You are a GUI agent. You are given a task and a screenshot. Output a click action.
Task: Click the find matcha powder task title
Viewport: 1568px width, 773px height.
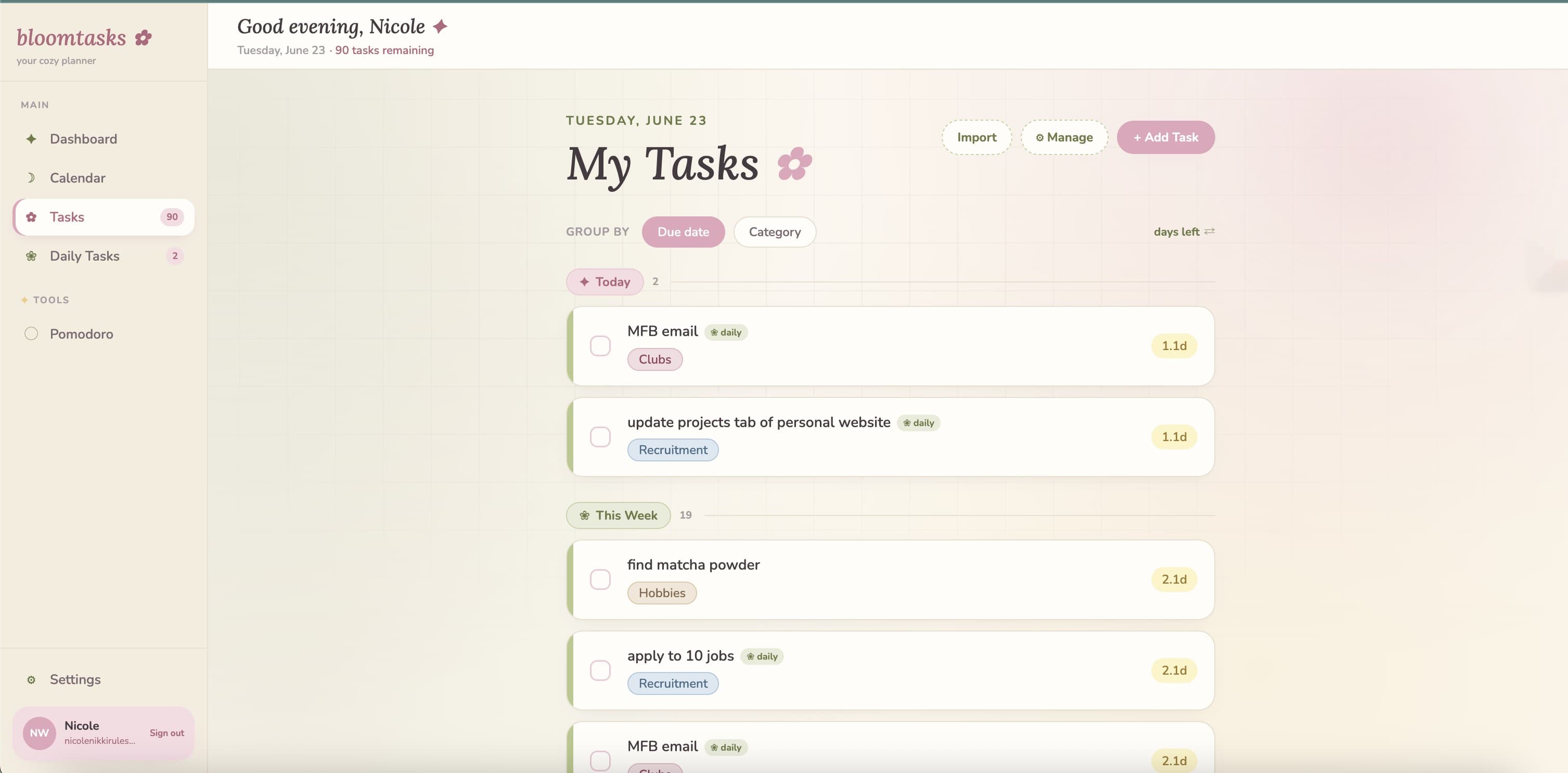[693, 565]
